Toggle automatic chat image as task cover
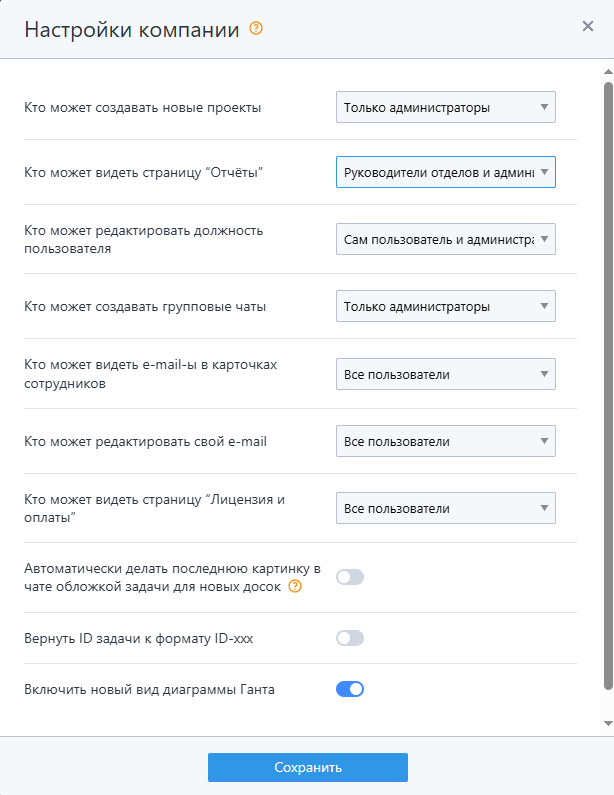Screen dimensions: 614x795 350,577
